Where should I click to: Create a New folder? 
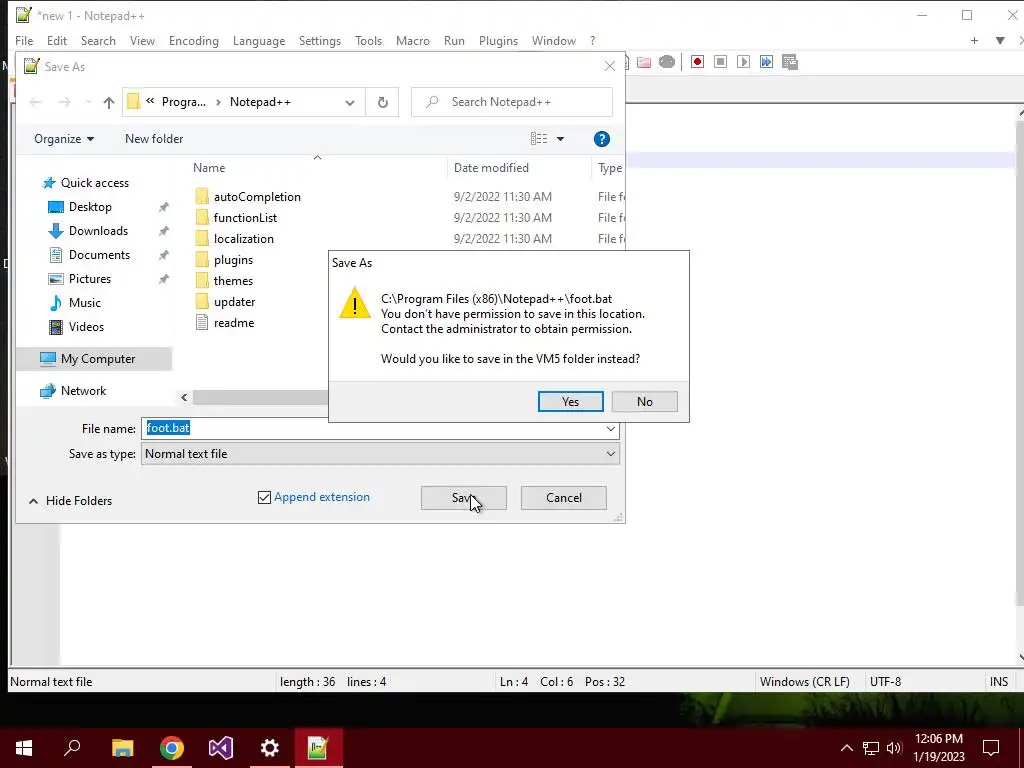tap(154, 139)
